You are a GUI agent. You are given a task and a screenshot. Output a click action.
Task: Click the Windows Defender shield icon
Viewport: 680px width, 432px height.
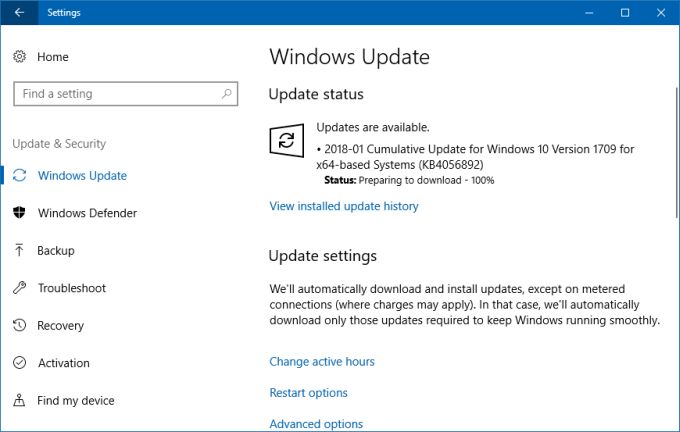19,213
